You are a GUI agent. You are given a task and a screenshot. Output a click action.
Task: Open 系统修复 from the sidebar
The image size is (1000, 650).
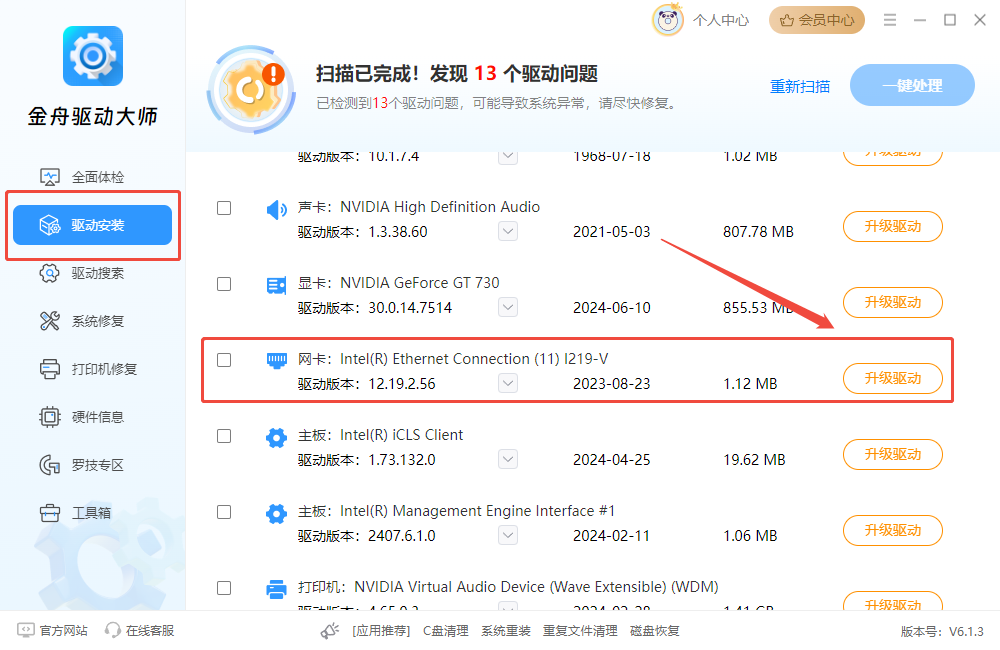pos(92,321)
